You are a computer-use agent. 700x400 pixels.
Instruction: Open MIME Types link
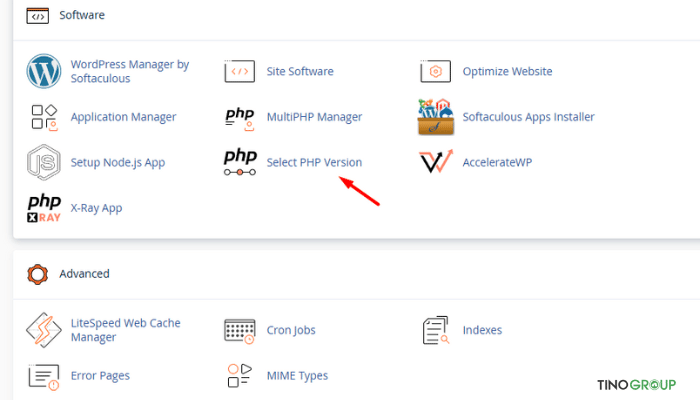(x=297, y=376)
